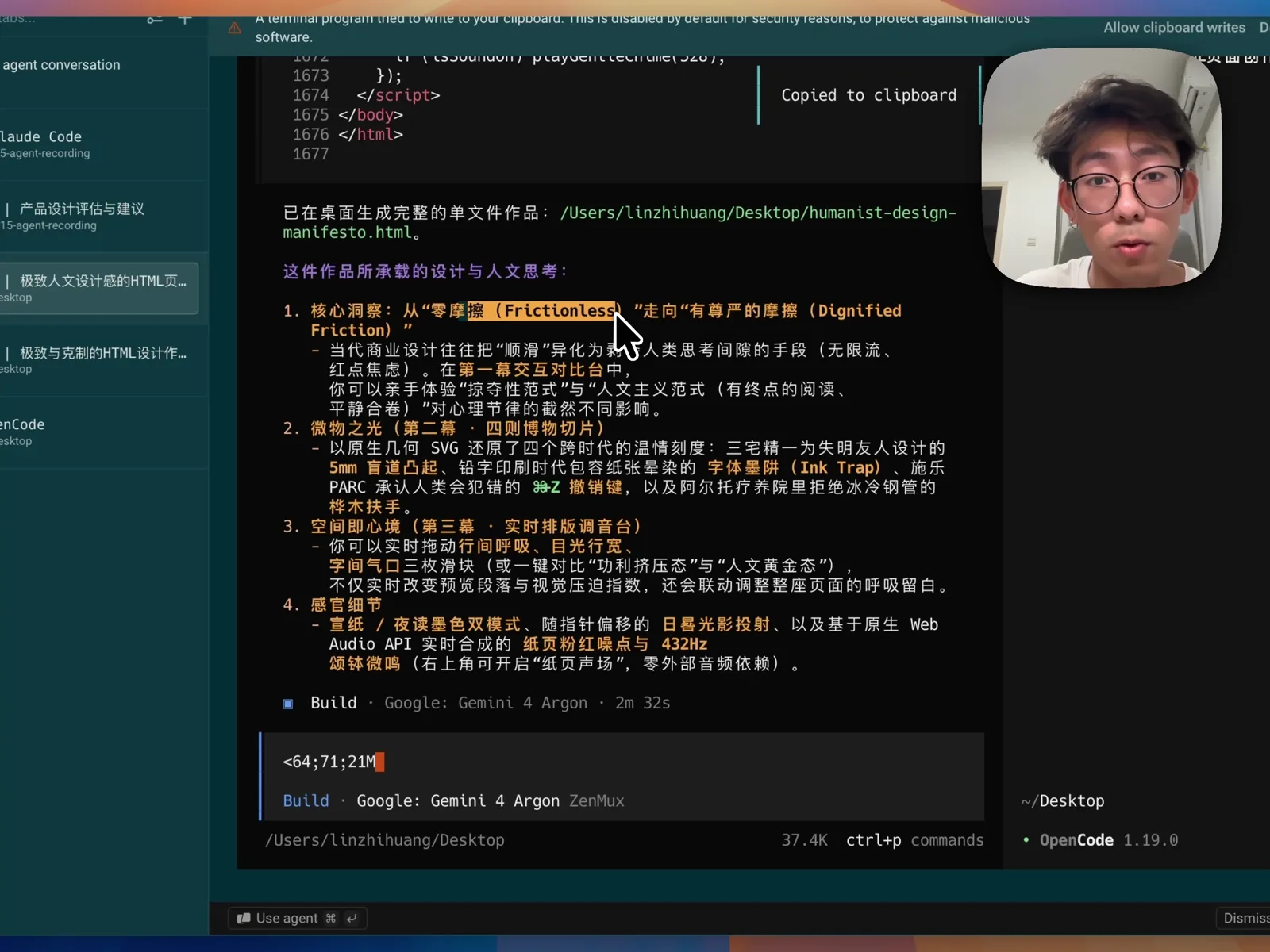Click the Copied to clipboard notification
Image resolution: width=1270 pixels, height=952 pixels.
pos(869,95)
